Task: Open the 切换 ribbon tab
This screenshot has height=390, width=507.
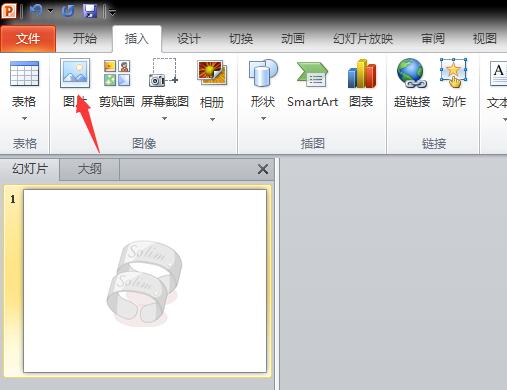Action: click(x=241, y=39)
